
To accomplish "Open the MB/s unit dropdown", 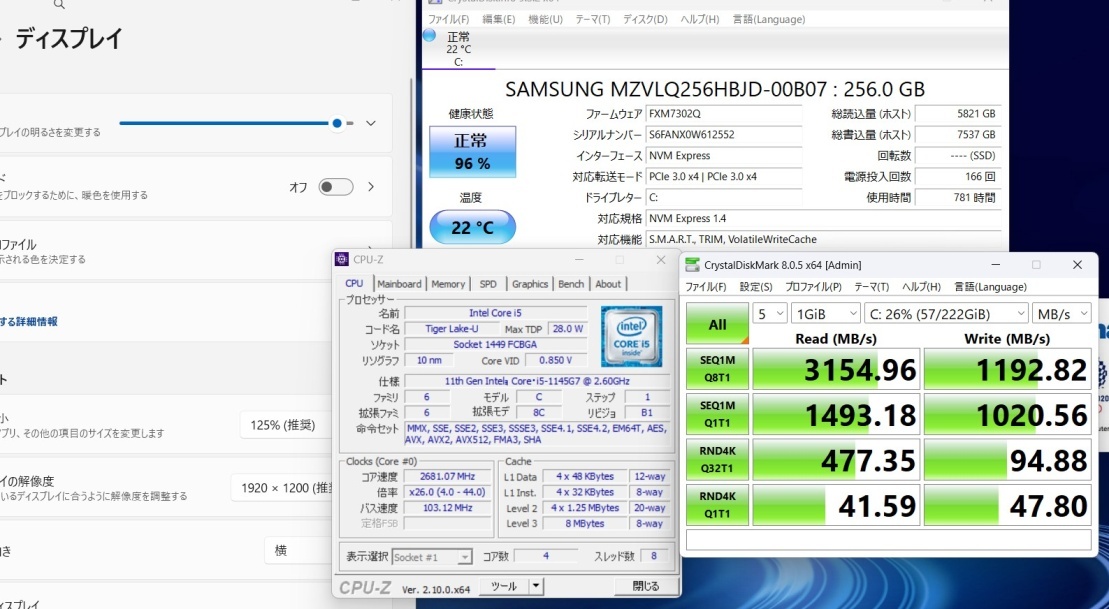I will [1061, 313].
